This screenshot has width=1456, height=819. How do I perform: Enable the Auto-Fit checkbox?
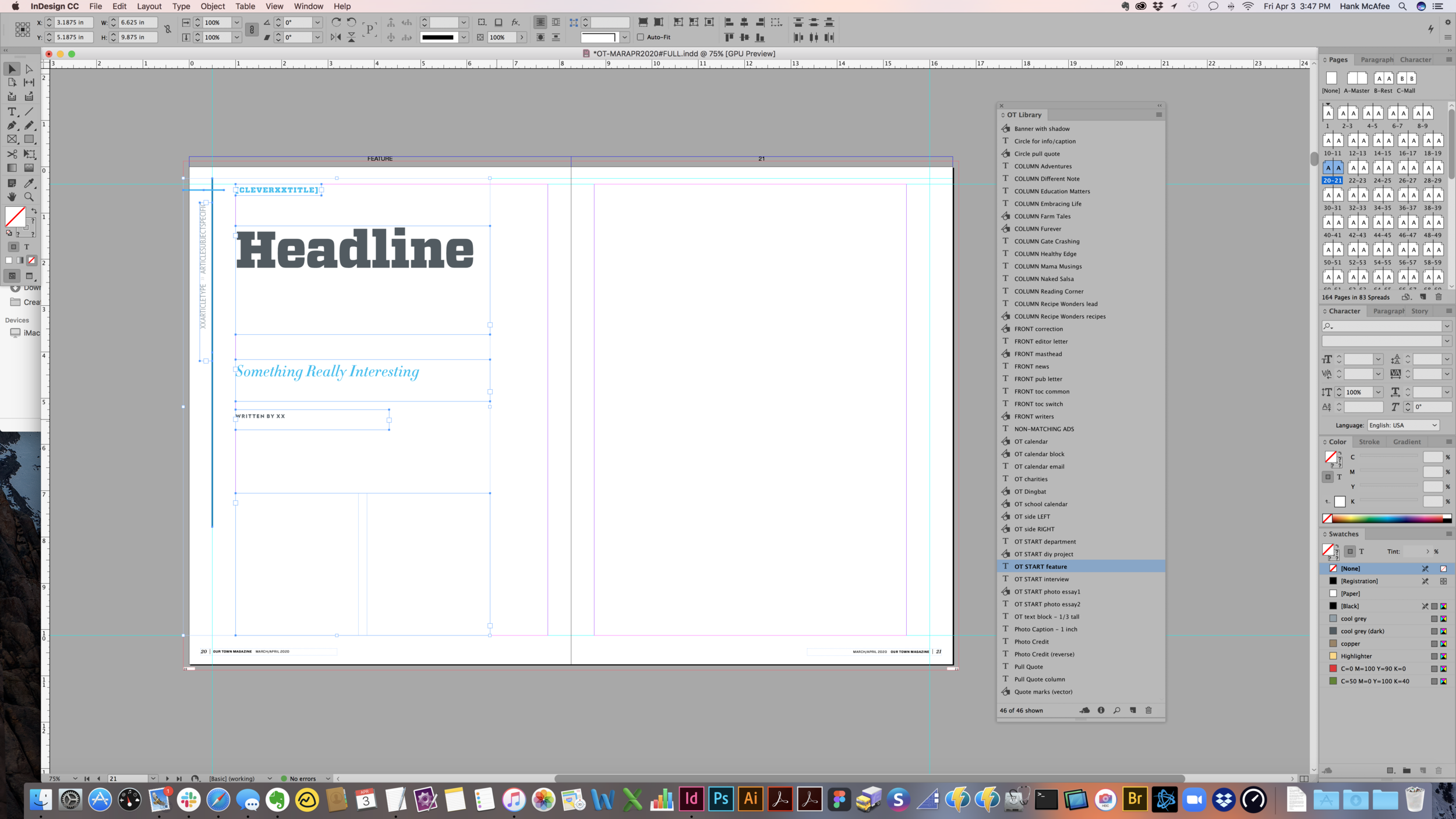point(641,37)
